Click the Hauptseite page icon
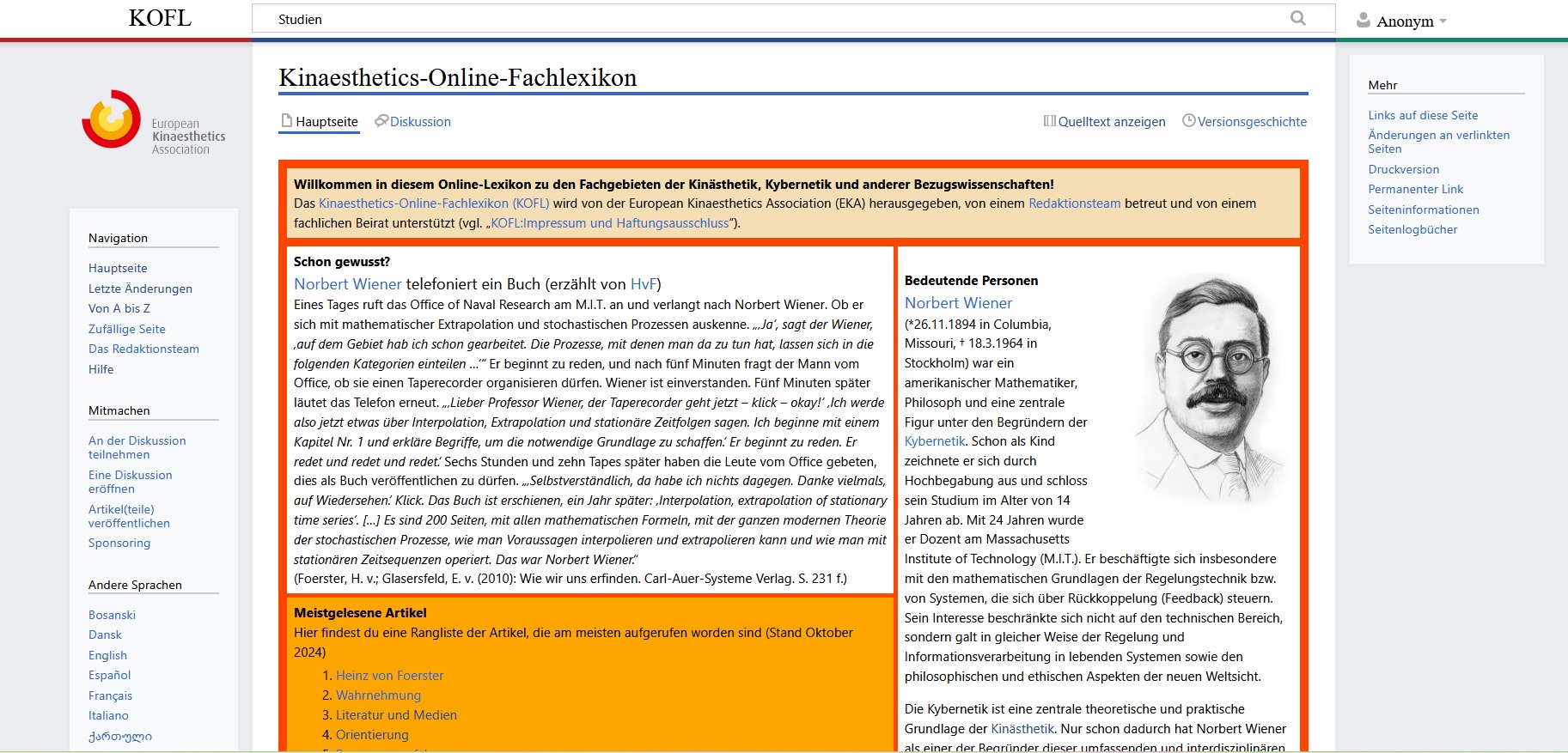 tap(287, 121)
